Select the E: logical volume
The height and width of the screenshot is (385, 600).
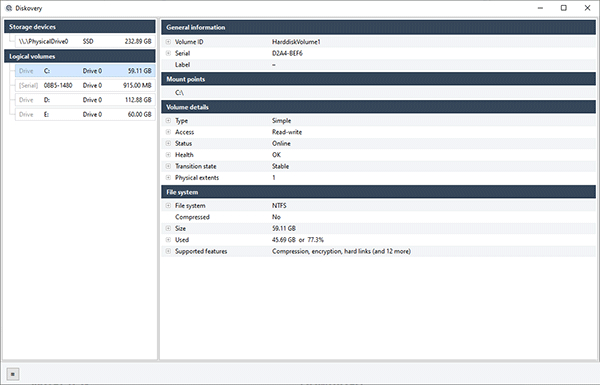point(85,114)
